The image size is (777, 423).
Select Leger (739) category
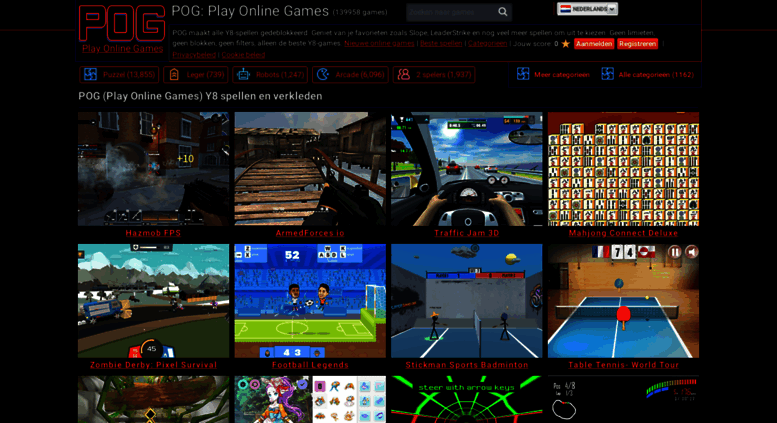coord(196,75)
